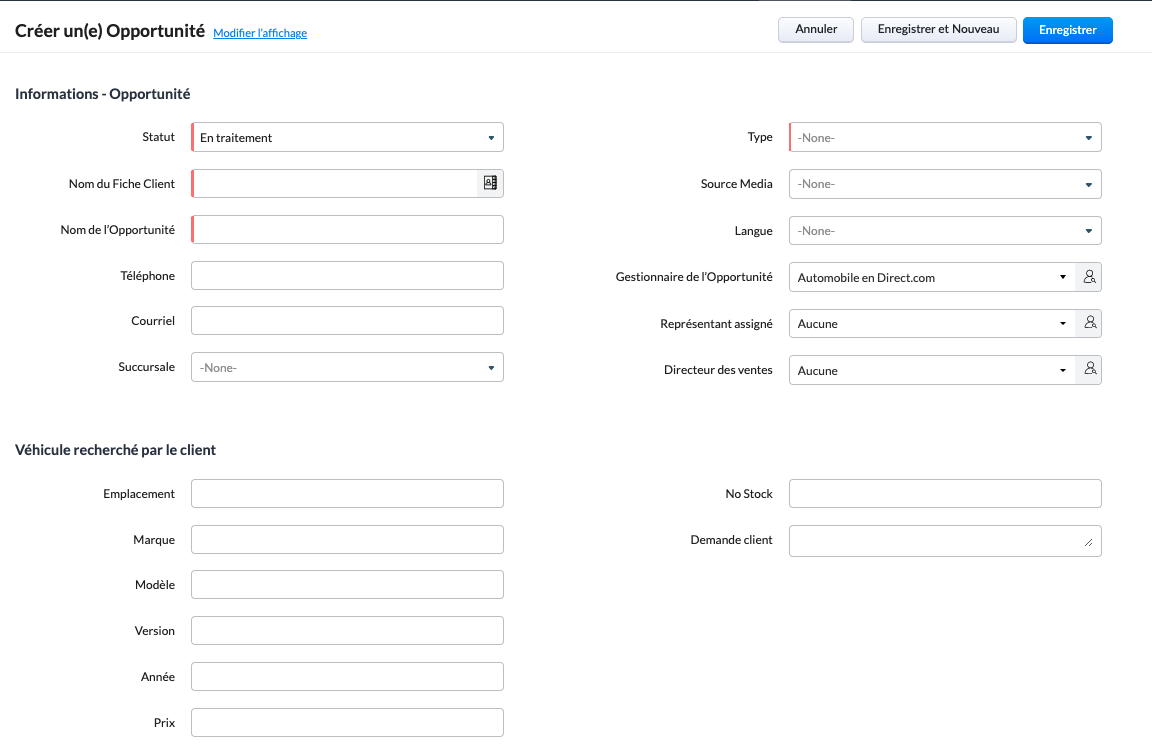Click user icon beside Directeur des ventes

pos(1089,370)
